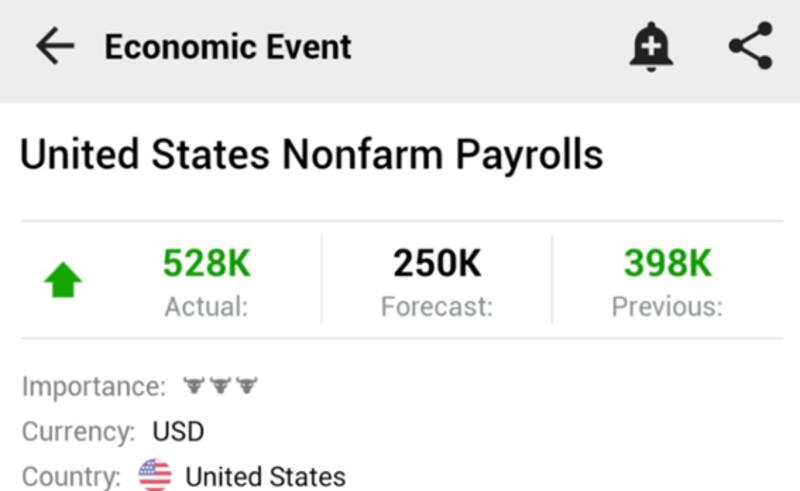Click the United States flag icon
800x491 pixels.
point(155,475)
